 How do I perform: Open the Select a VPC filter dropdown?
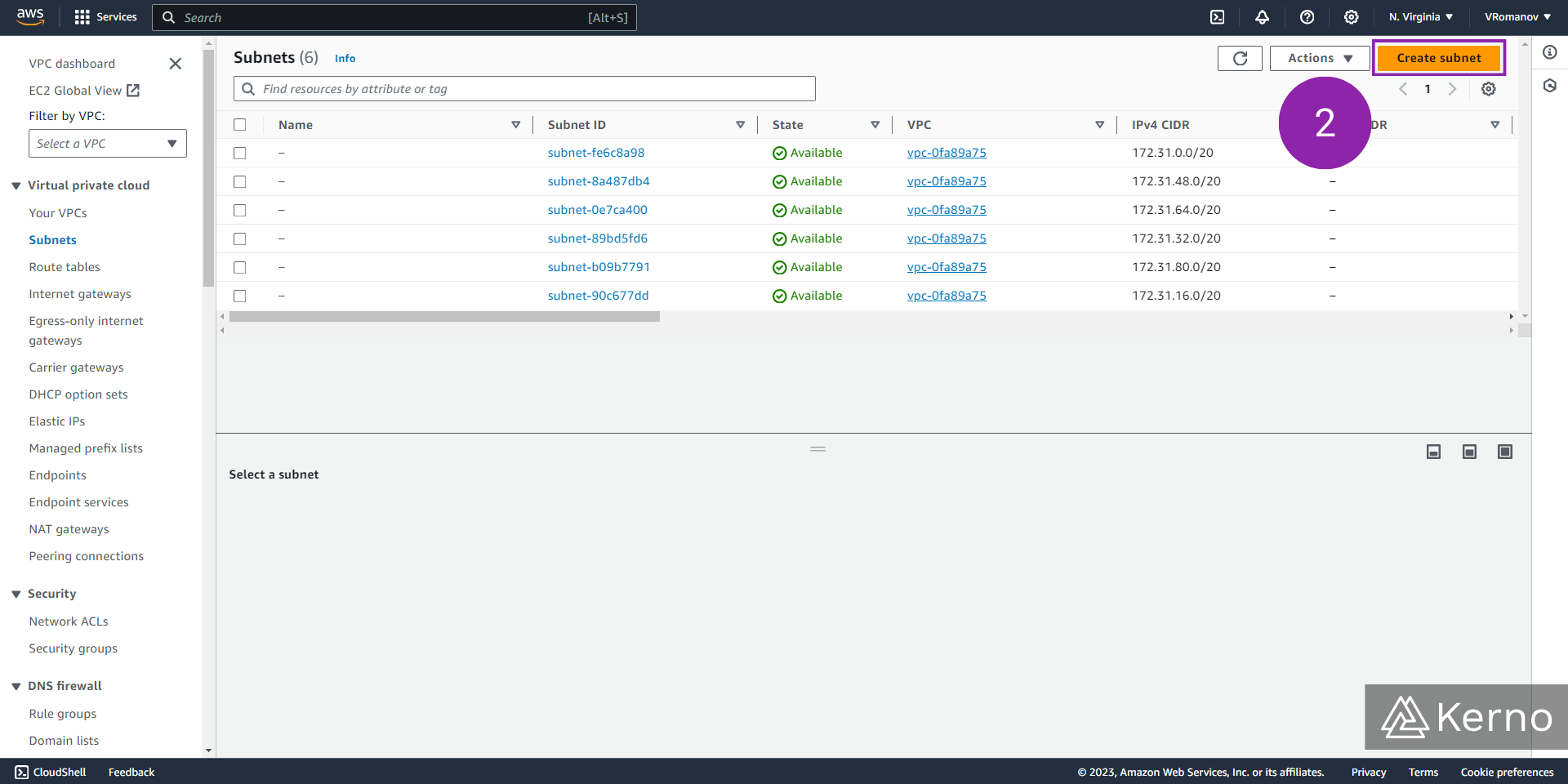[107, 143]
